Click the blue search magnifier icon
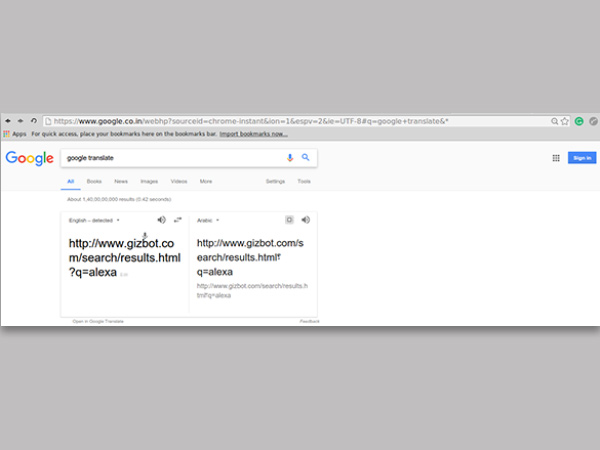Image resolution: width=600 pixels, height=450 pixels. tap(305, 157)
